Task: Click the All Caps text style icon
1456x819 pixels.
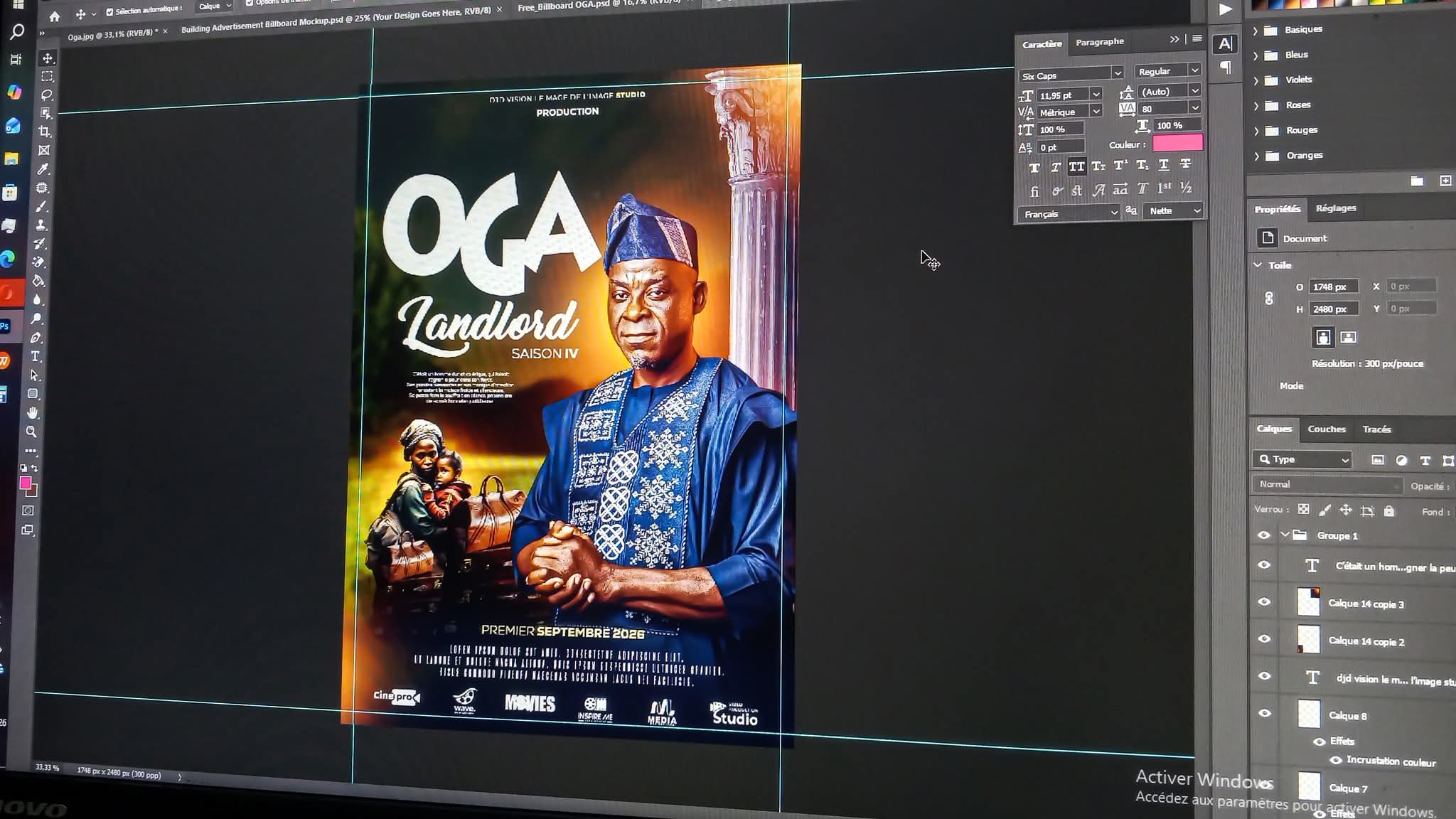Action: point(1076,167)
